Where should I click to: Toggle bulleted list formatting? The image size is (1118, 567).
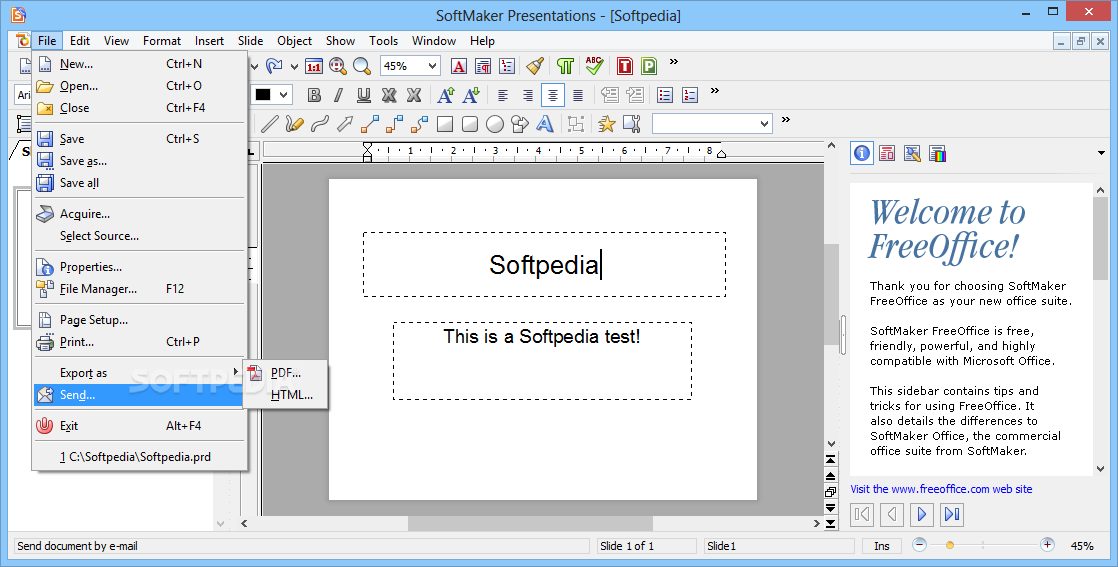pyautogui.click(x=665, y=95)
